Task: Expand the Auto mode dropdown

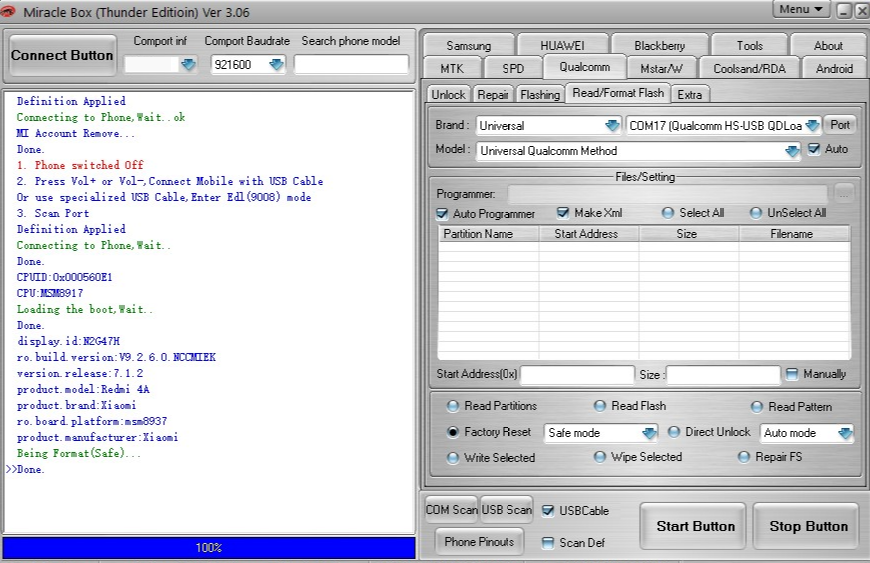Action: point(845,433)
